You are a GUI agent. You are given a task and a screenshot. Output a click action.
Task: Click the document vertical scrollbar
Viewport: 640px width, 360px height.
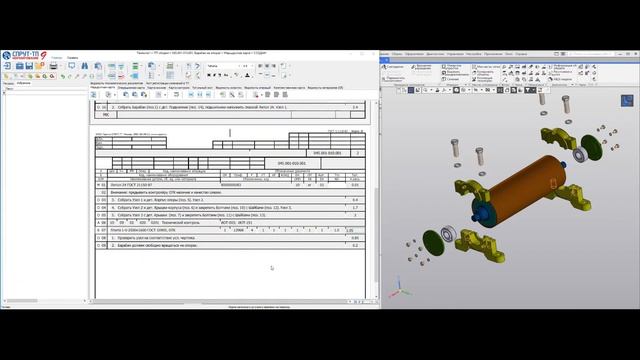click(376, 199)
